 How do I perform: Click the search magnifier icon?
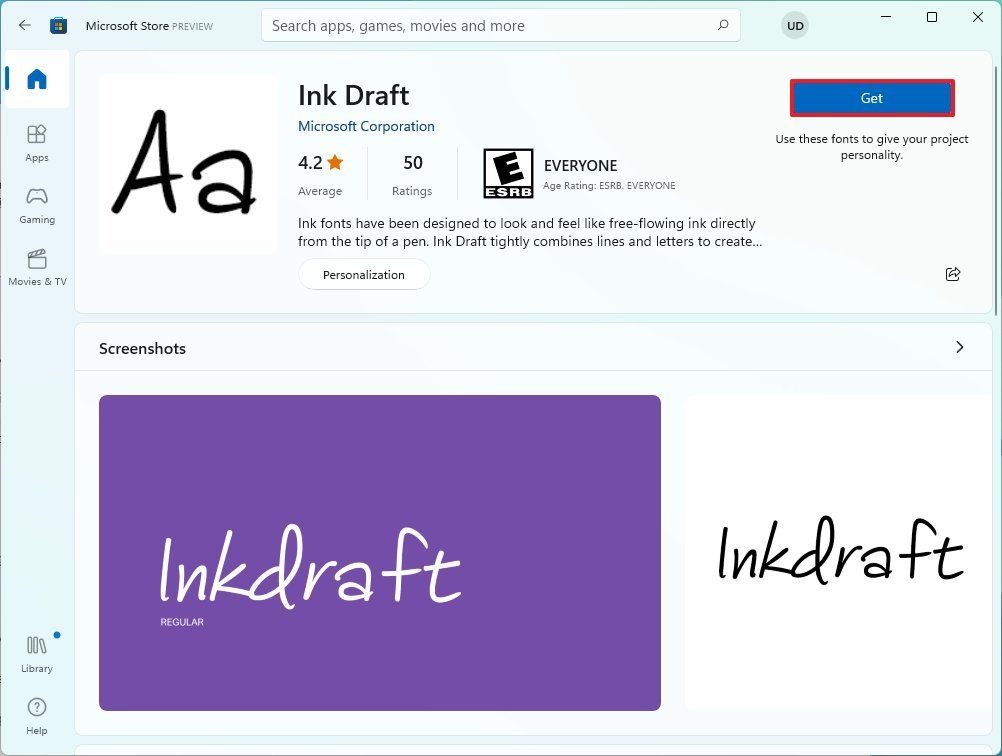(722, 25)
